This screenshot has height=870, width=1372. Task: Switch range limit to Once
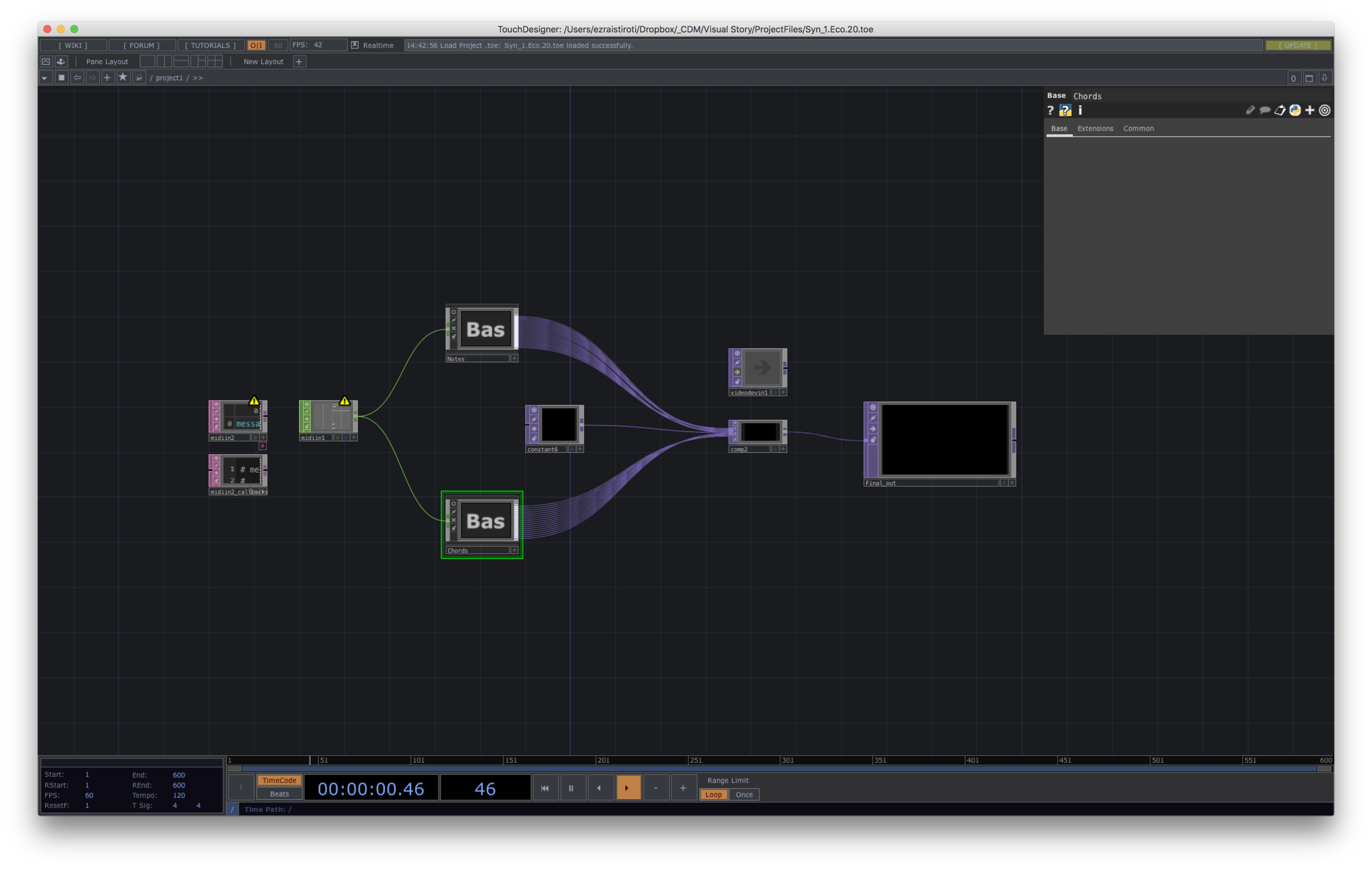[x=744, y=794]
